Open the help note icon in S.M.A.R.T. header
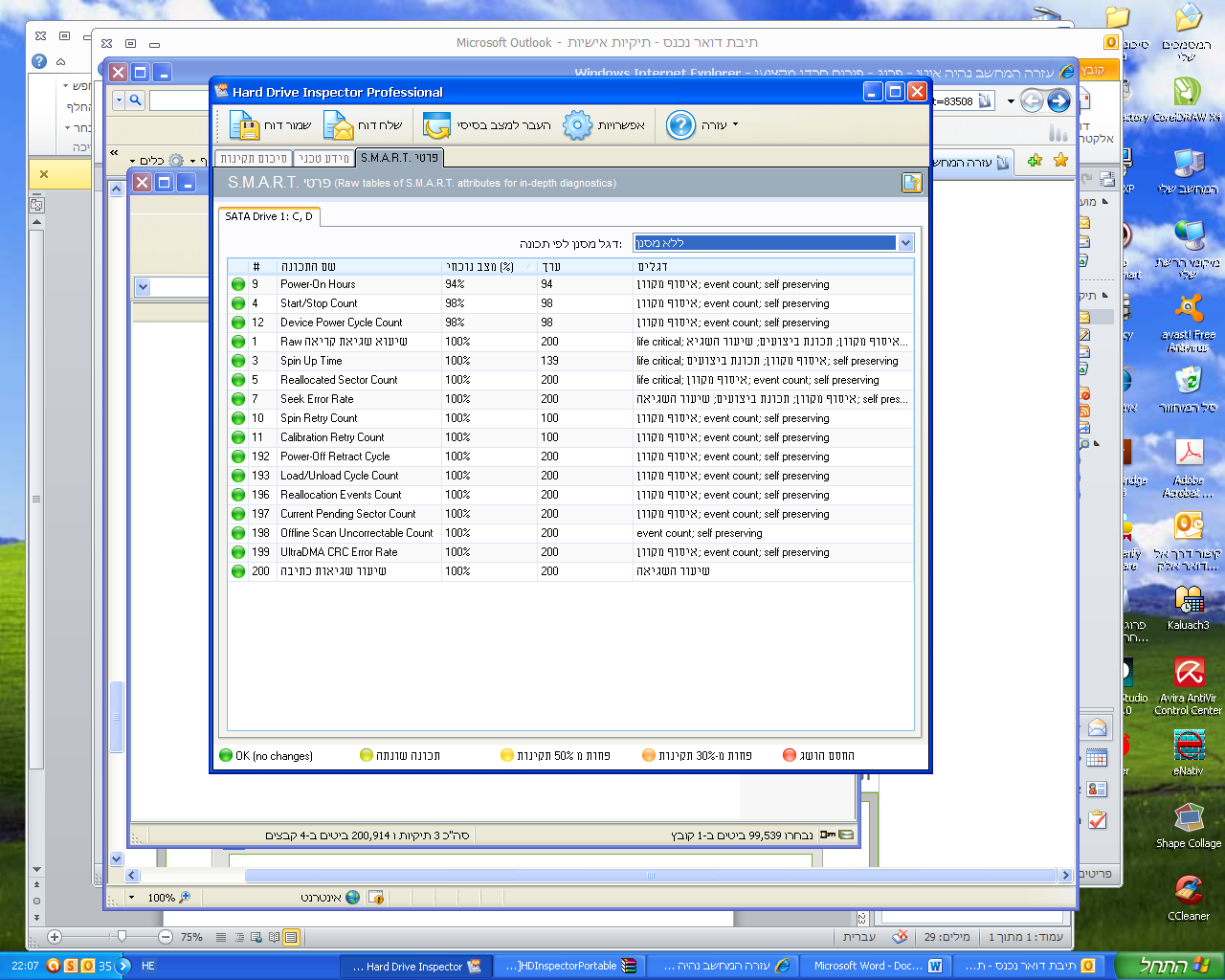The image size is (1225, 980). pyautogui.click(x=911, y=183)
